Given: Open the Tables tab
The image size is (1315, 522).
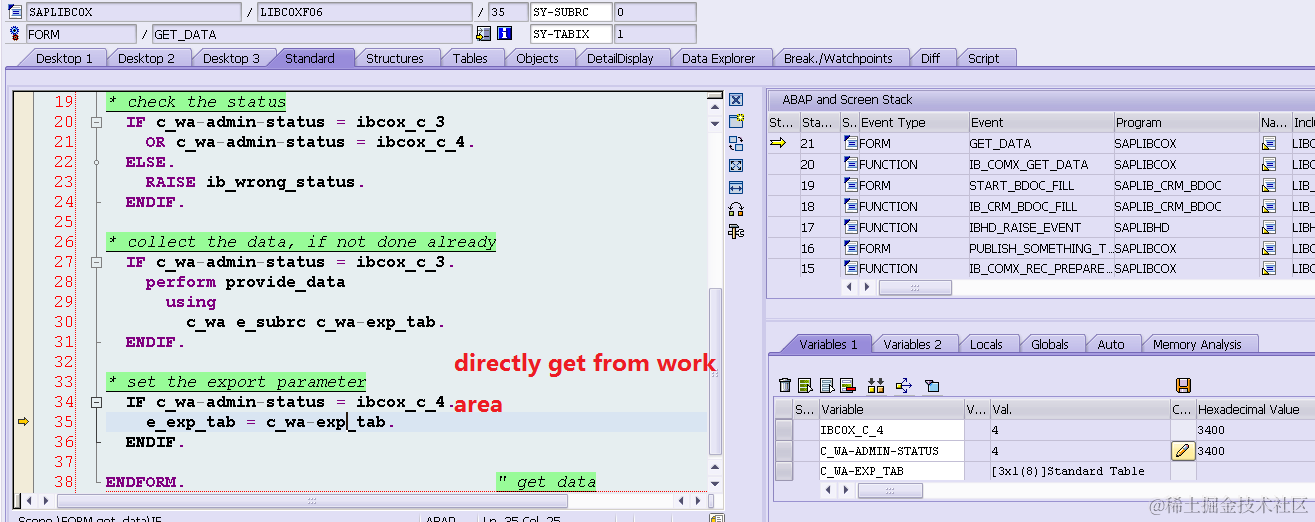Looking at the screenshot, I should click(470, 58).
